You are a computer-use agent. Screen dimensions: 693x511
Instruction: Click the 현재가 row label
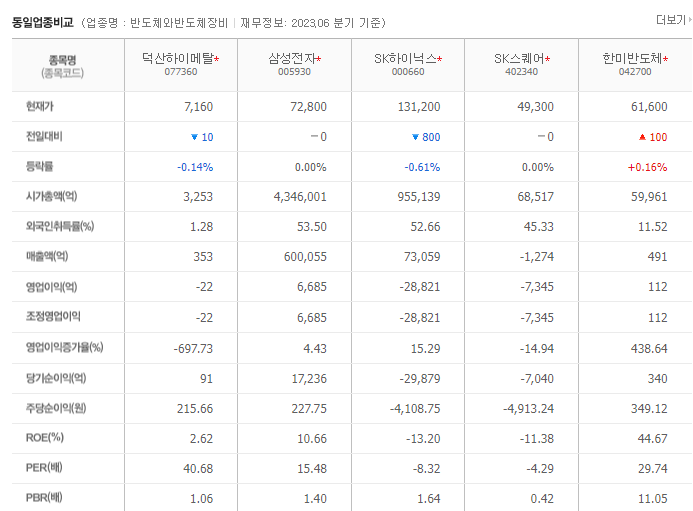[x=40, y=107]
